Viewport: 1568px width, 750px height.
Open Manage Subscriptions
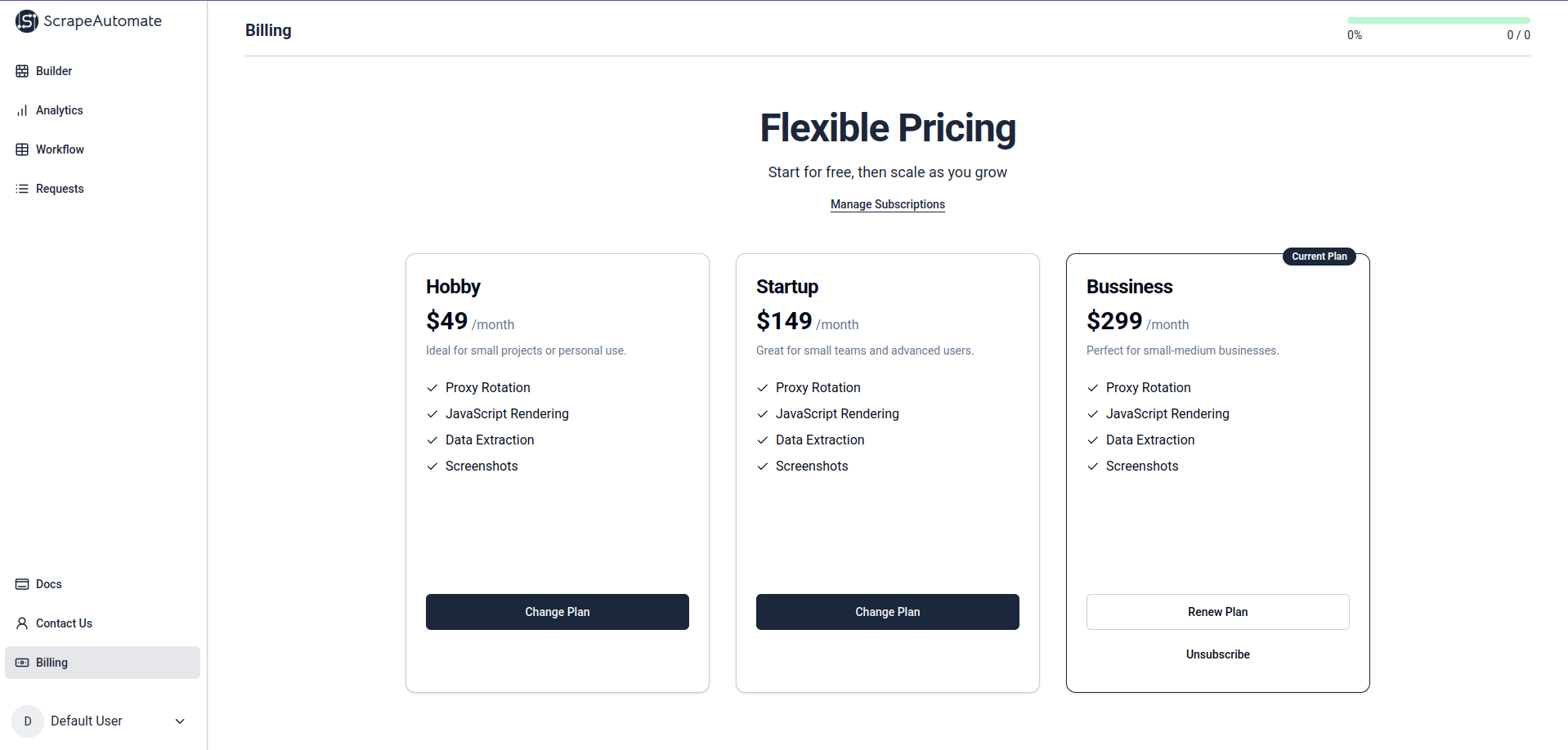coord(887,204)
